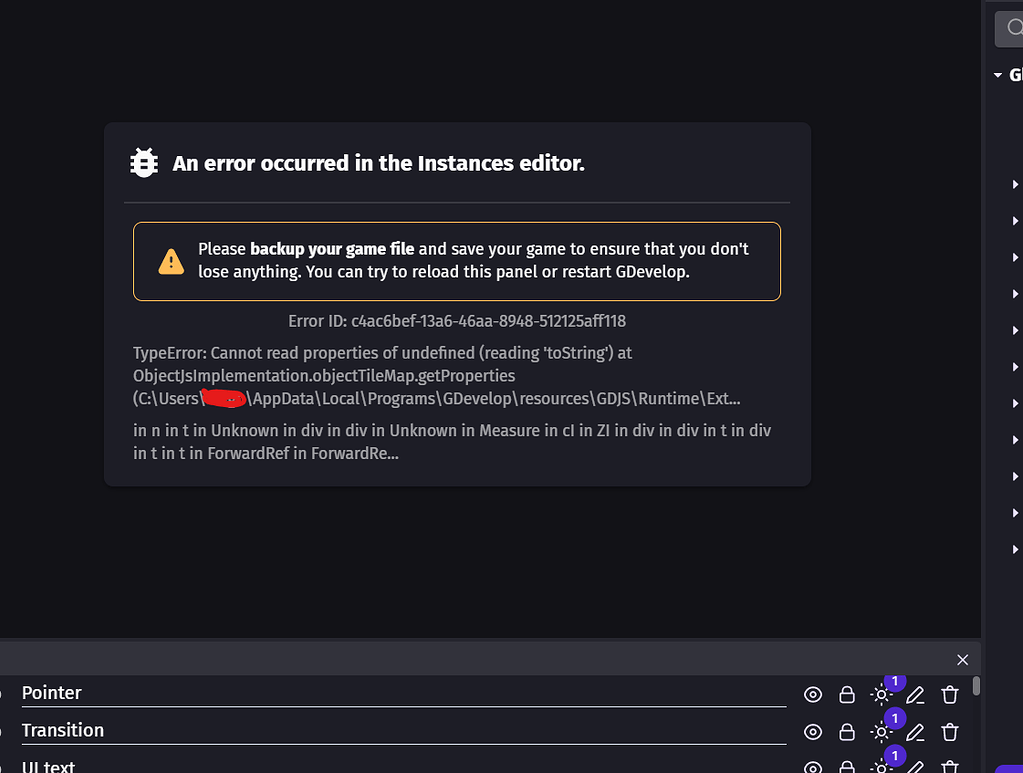Hide the Pointer layer
The image size is (1023, 773).
pyautogui.click(x=813, y=694)
